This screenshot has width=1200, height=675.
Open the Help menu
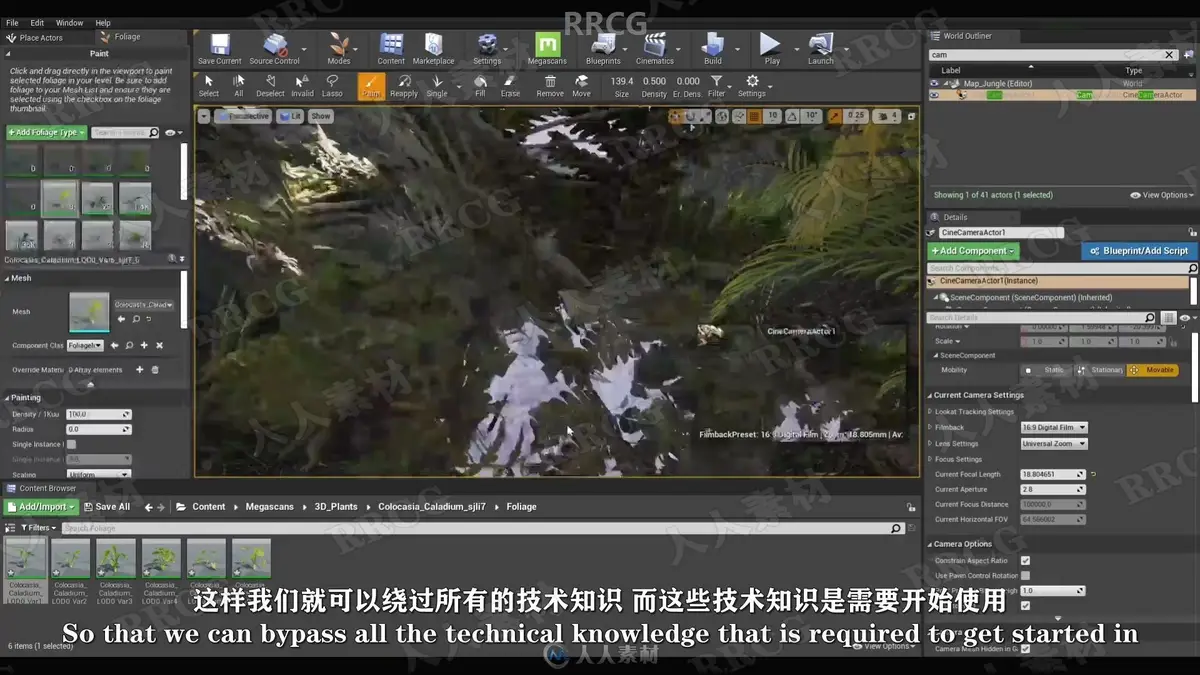point(103,22)
